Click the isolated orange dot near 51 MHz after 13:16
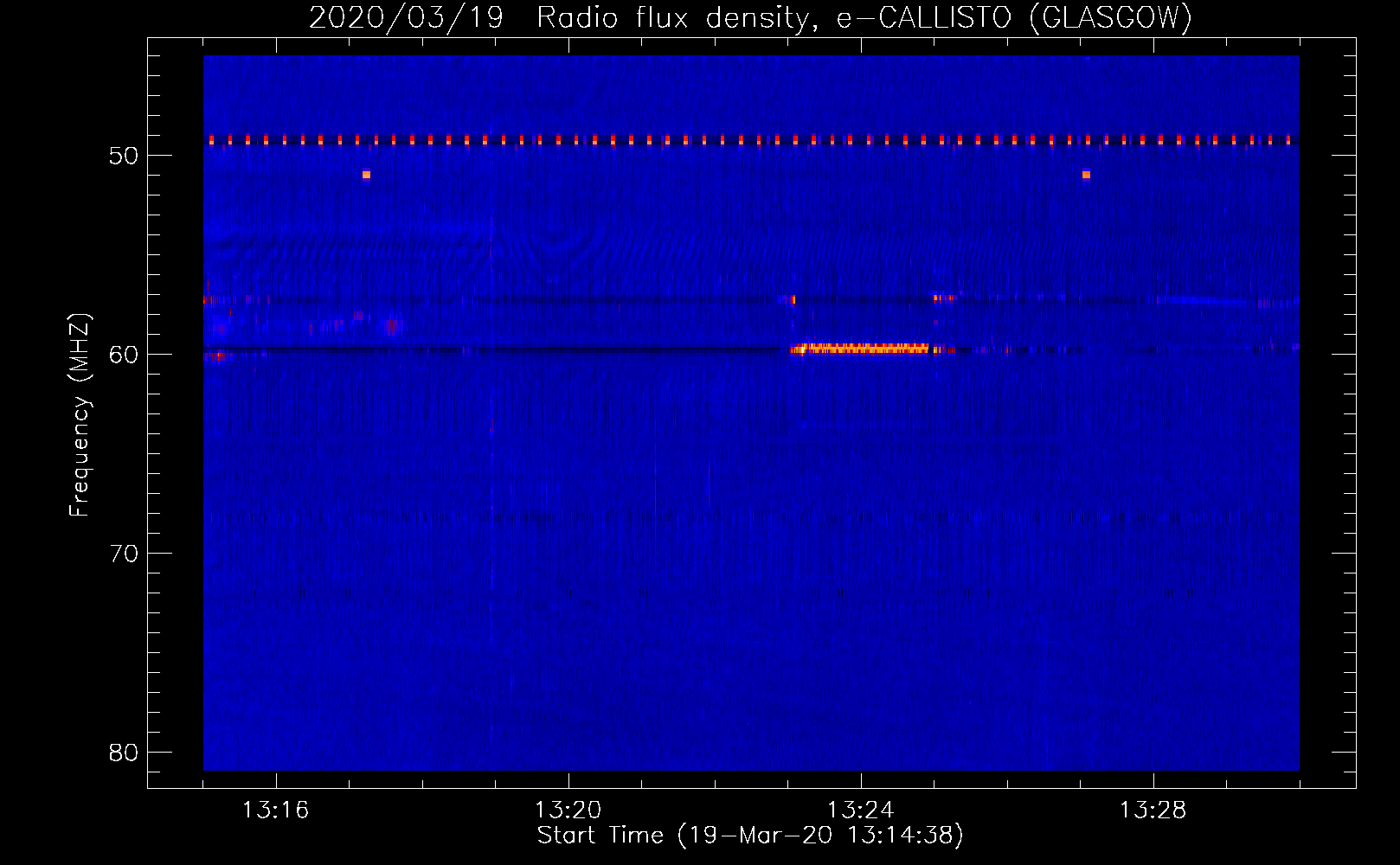 click(x=366, y=175)
